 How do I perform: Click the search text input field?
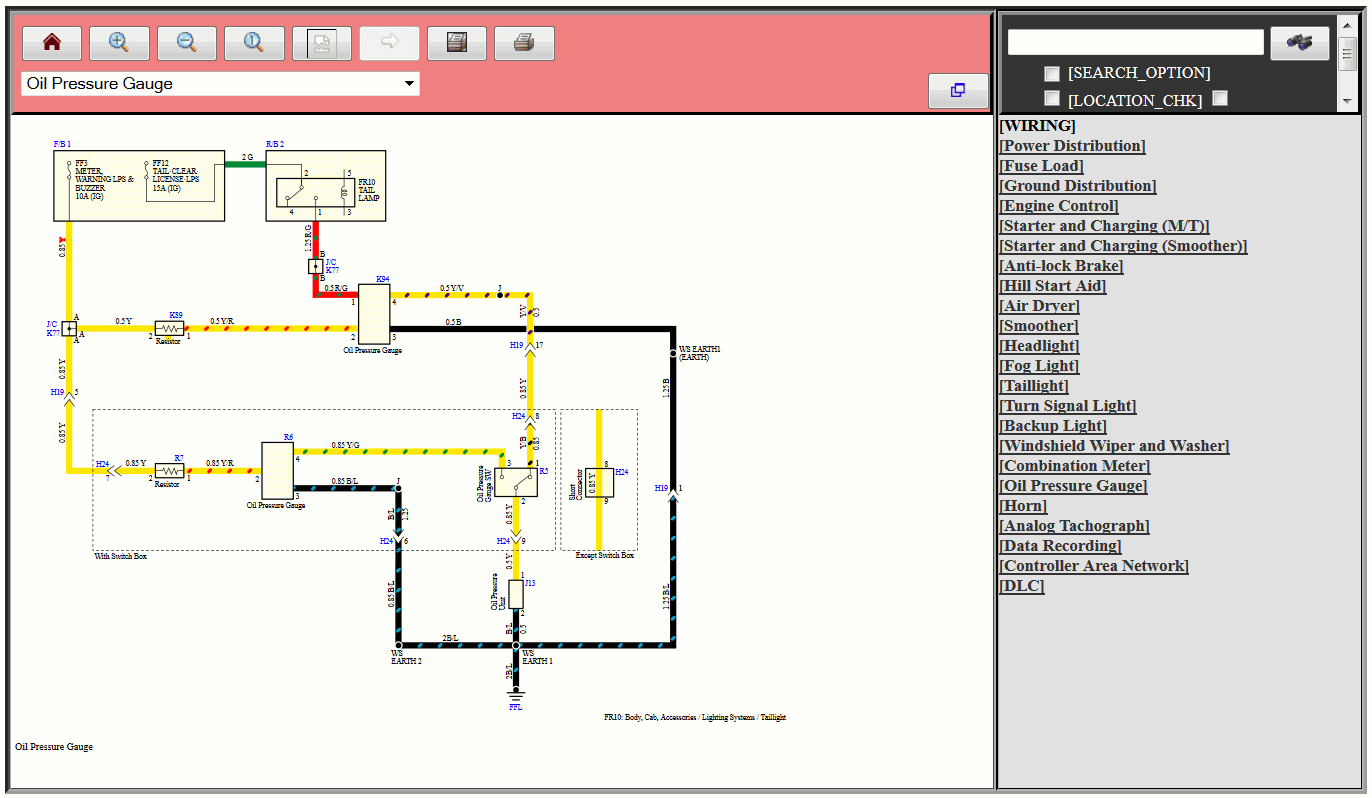click(1135, 42)
